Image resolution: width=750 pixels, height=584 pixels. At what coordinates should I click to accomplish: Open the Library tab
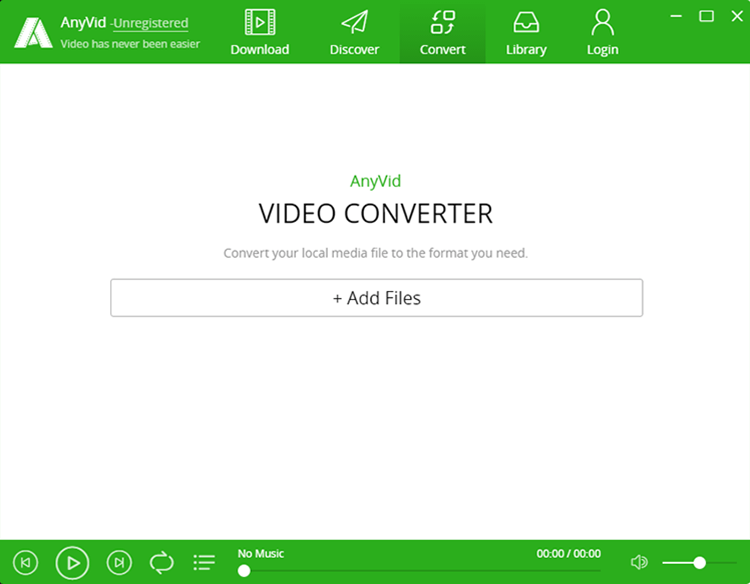pos(526,32)
